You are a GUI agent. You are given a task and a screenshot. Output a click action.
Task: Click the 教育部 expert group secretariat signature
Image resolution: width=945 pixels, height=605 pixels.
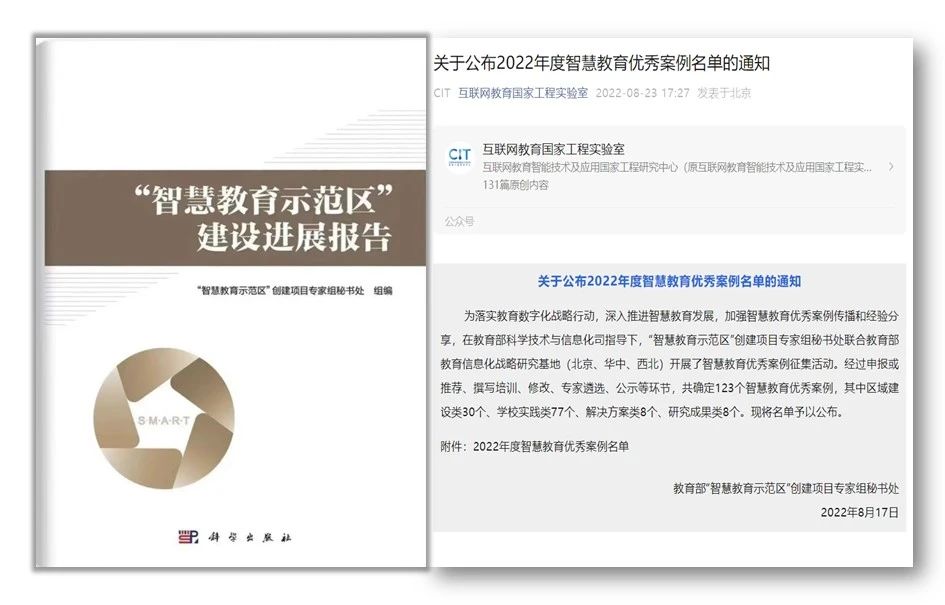click(x=785, y=489)
